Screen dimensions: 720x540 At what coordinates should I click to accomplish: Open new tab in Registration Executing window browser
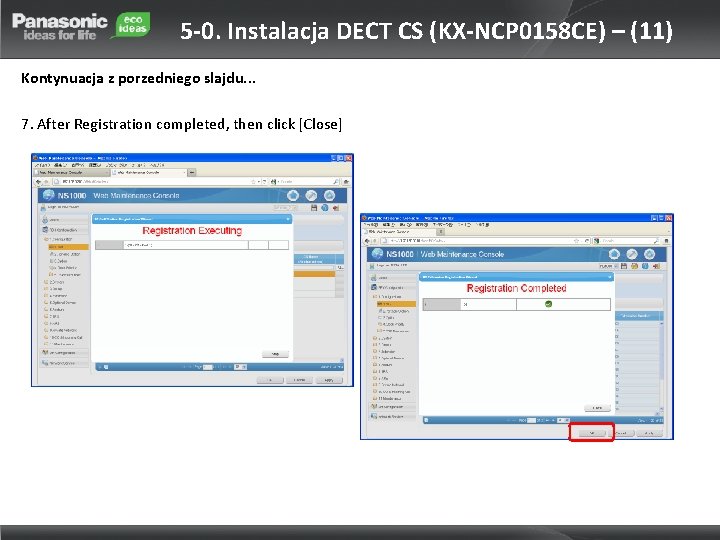point(192,173)
